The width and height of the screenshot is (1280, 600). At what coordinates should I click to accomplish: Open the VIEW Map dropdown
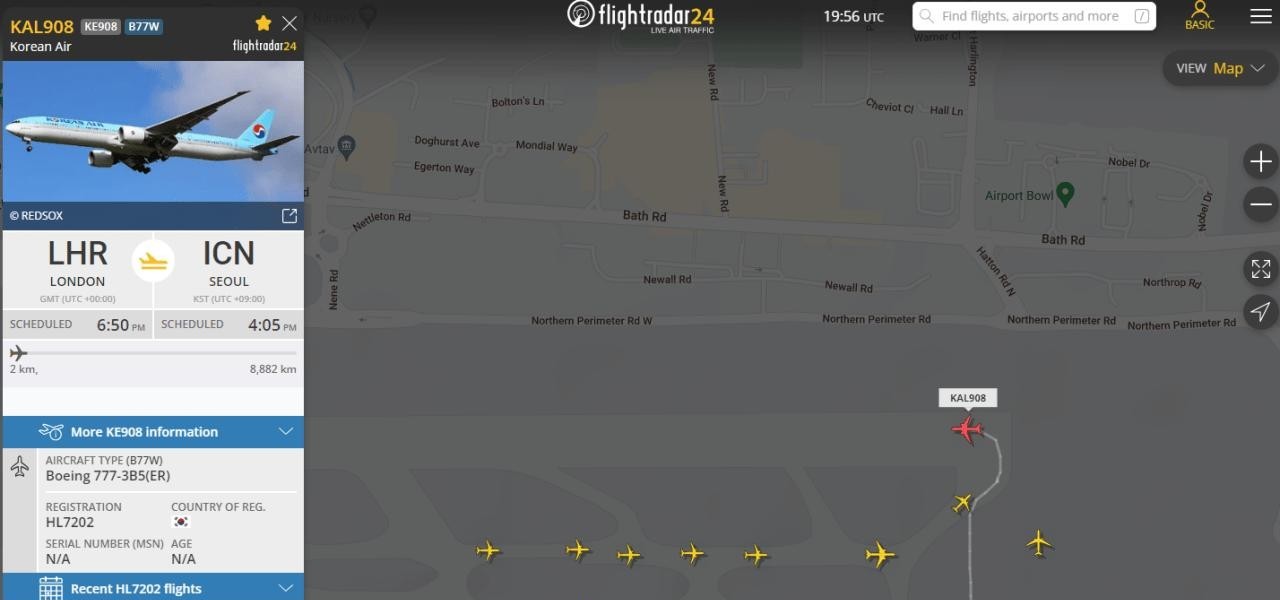1220,68
